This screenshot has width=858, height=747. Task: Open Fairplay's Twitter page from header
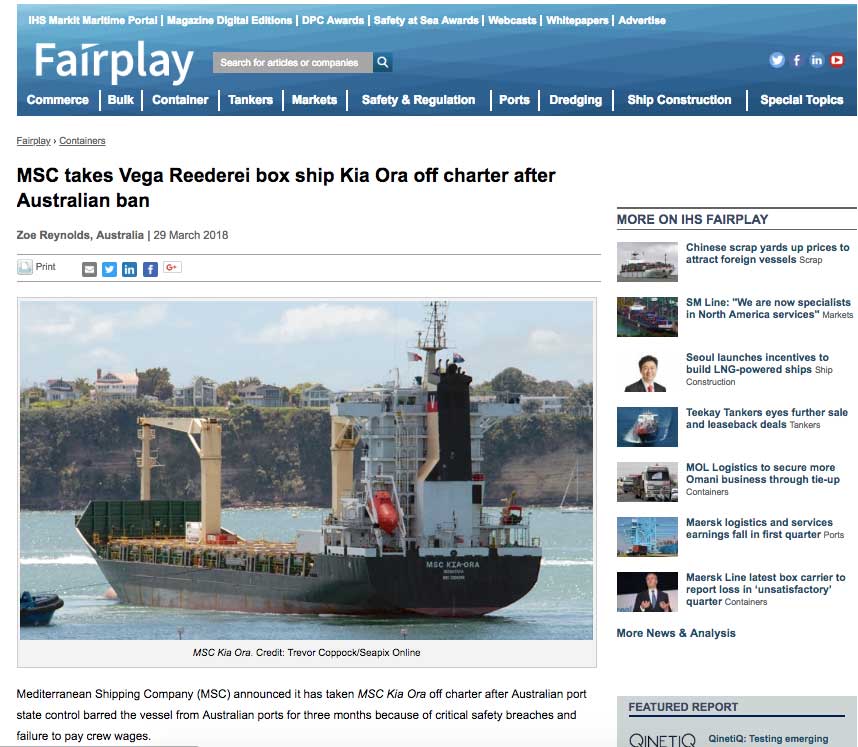pos(776,60)
